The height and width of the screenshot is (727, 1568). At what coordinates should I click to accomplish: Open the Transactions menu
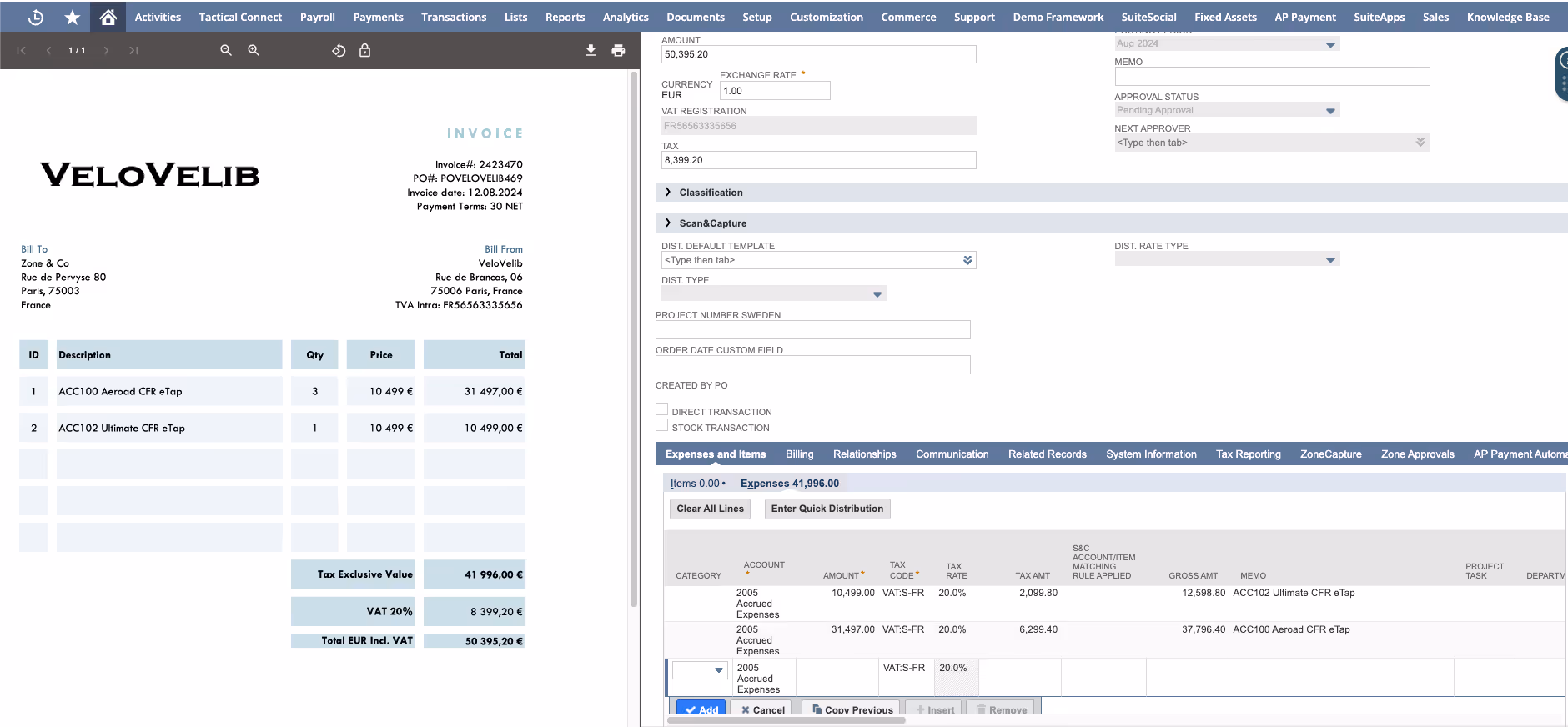454,17
